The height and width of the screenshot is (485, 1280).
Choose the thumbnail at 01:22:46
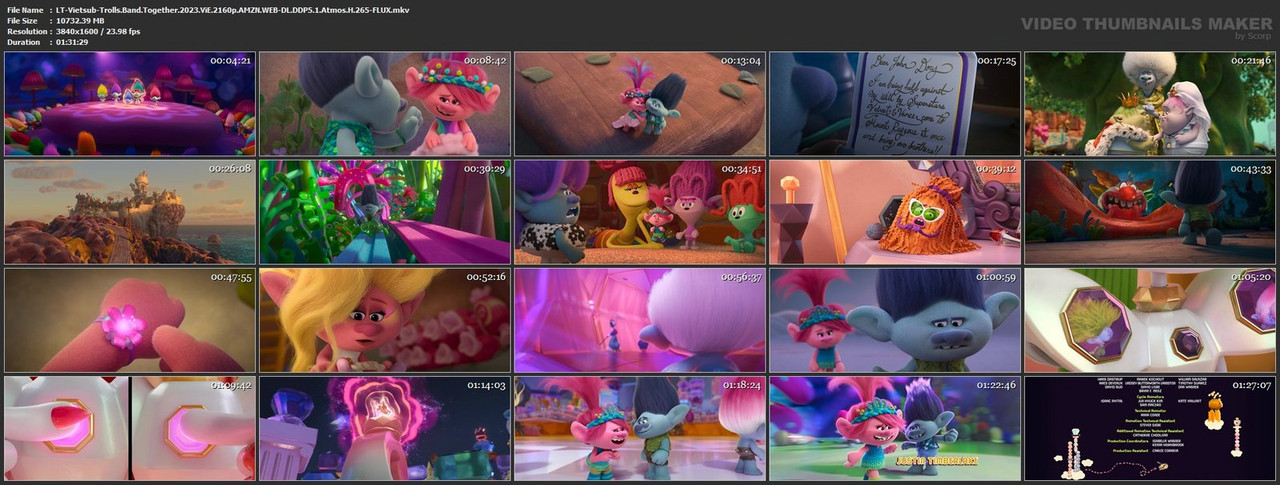click(x=895, y=428)
